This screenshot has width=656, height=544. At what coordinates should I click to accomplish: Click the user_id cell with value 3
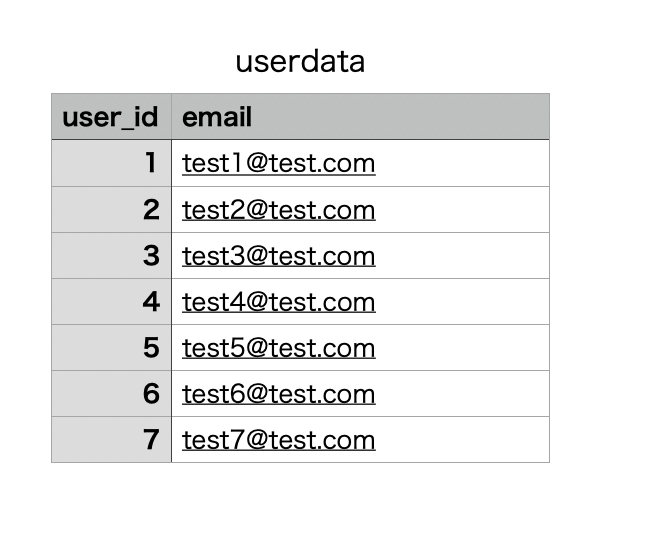[x=111, y=256]
